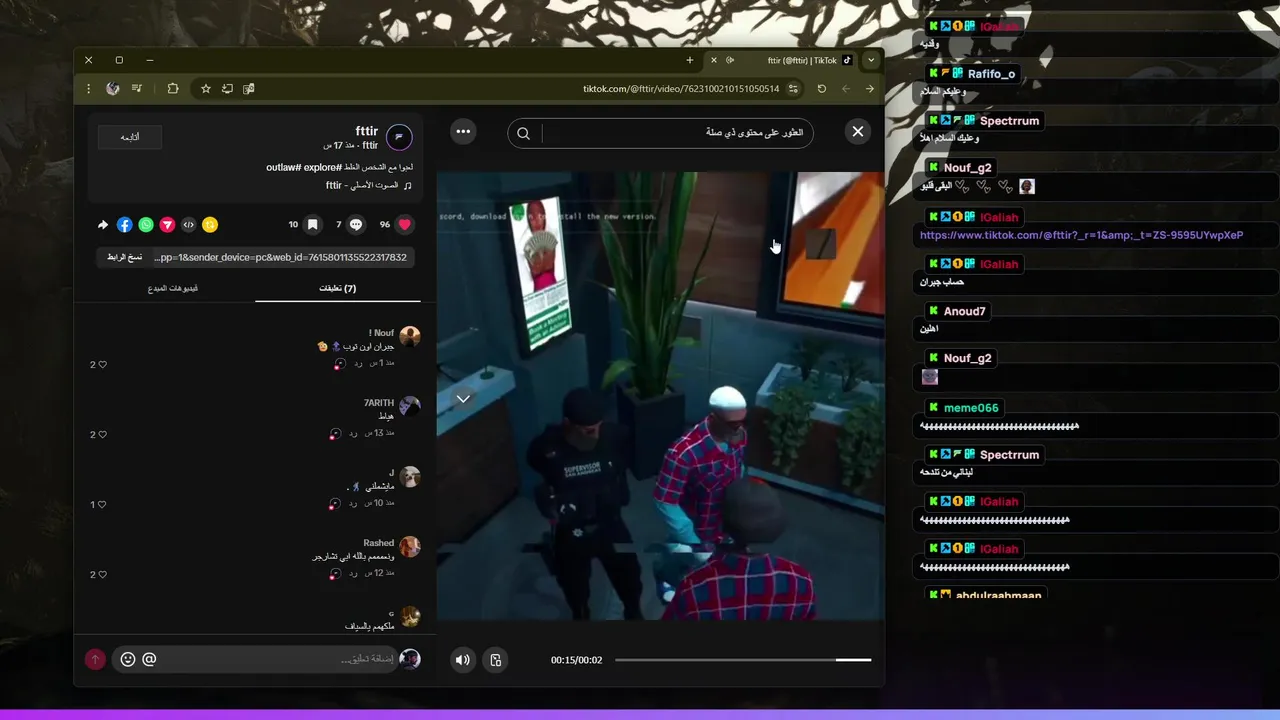The image size is (1280, 720).
Task: Click the #explore hashtag in the caption
Action: tap(325, 167)
